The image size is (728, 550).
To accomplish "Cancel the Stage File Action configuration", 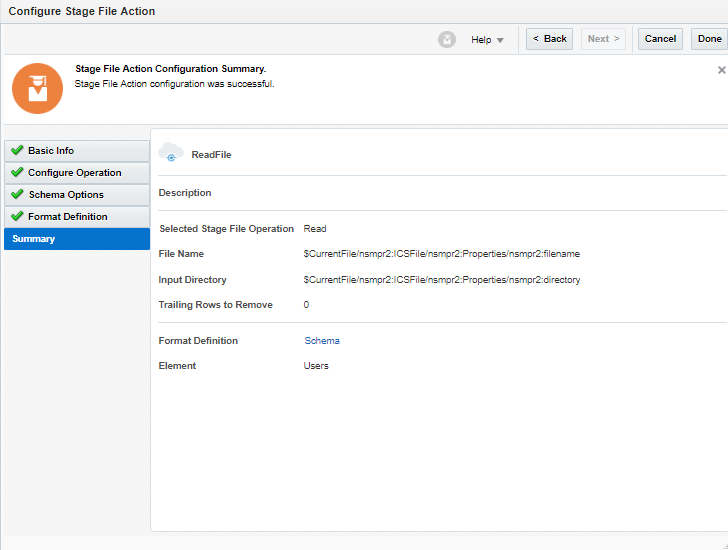I will pos(660,39).
